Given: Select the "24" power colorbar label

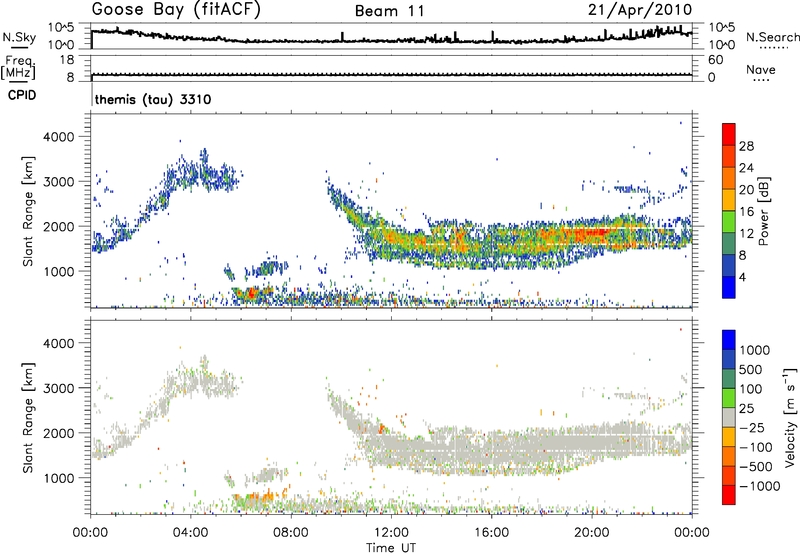Looking at the screenshot, I should point(746,168).
